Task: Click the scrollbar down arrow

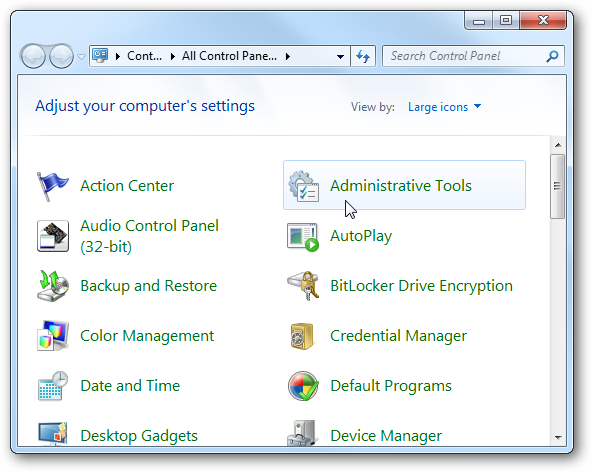Action: 558,438
